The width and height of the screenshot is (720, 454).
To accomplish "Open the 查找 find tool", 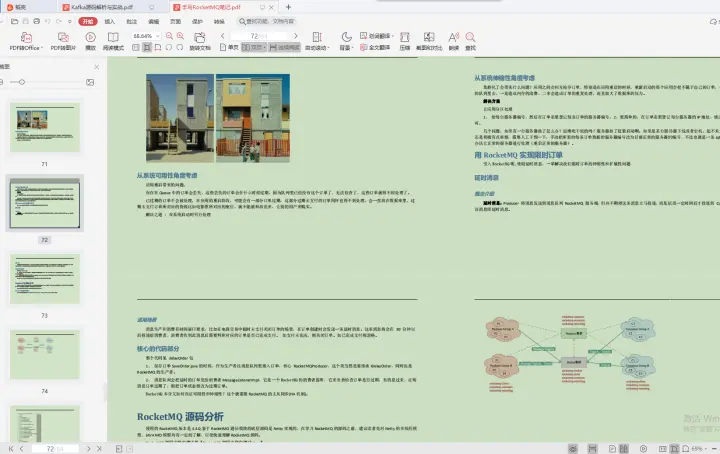I will tap(470, 41).
